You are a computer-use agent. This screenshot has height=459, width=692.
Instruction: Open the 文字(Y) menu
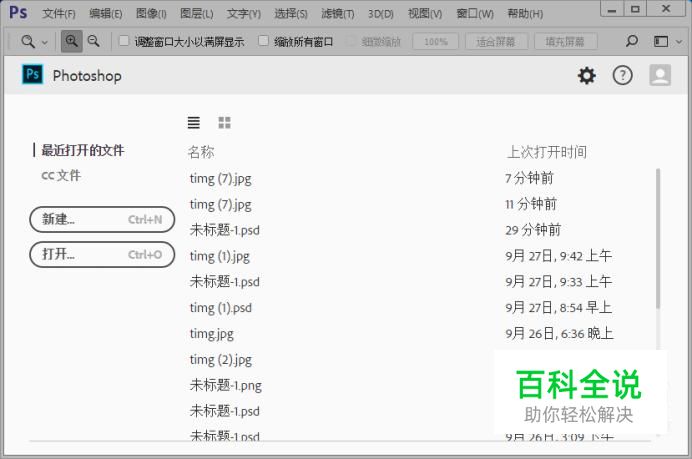click(x=244, y=14)
